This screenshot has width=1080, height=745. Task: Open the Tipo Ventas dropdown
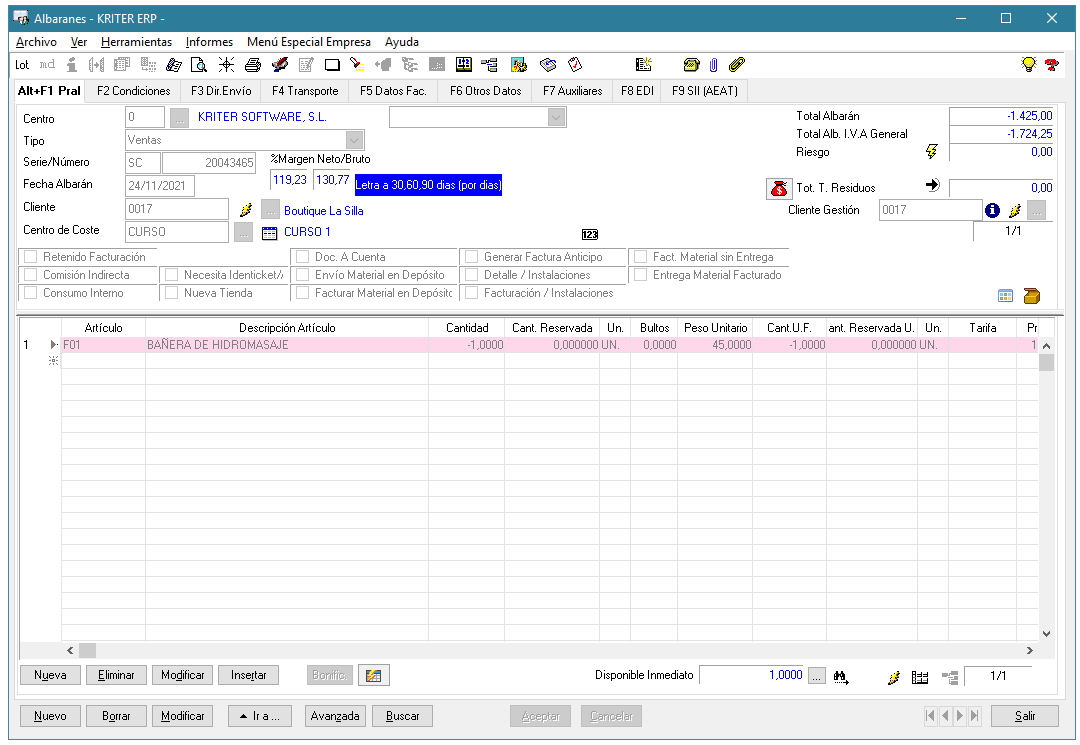click(354, 140)
